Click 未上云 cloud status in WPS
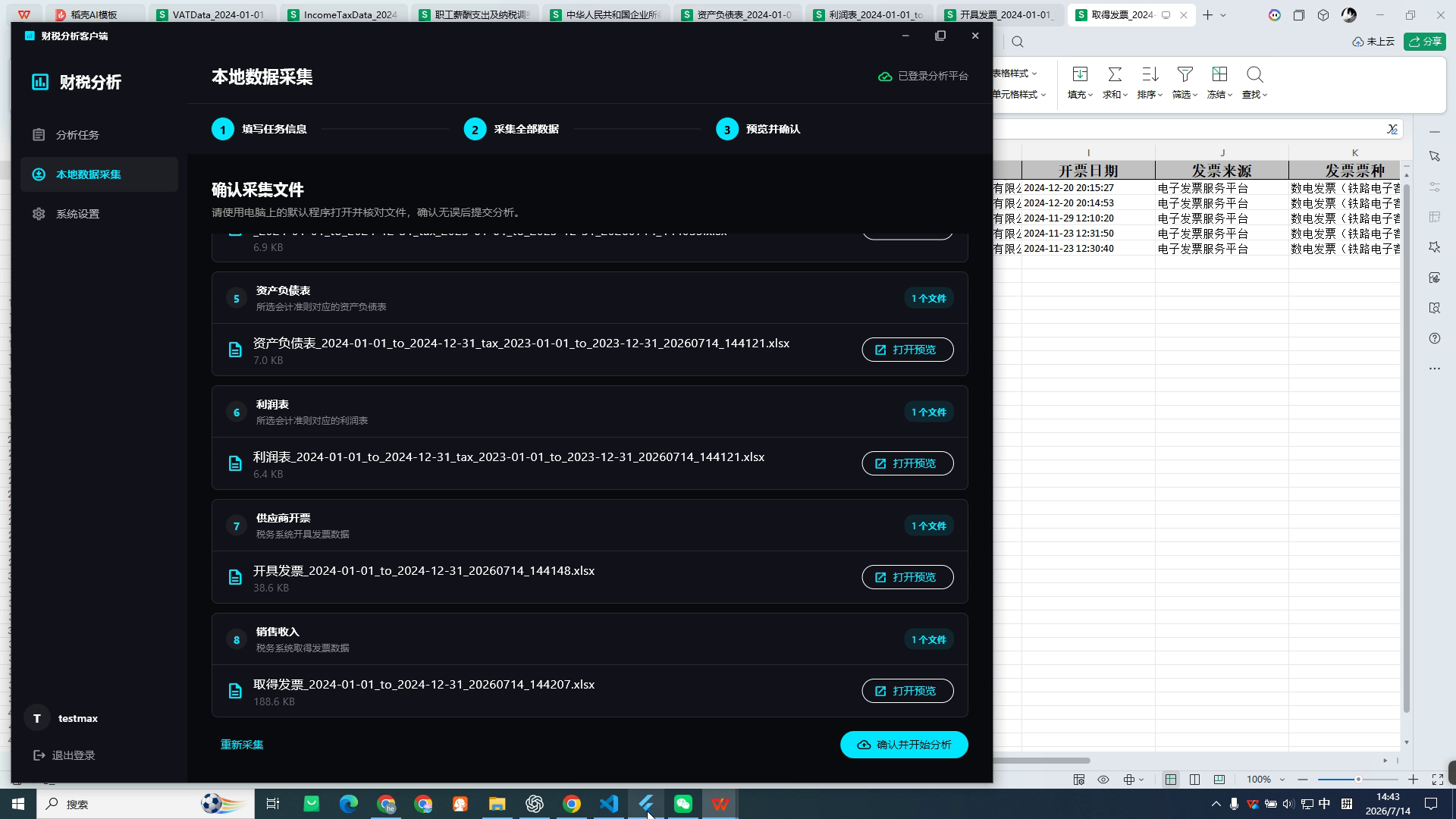This screenshot has width=1456, height=819. click(x=1373, y=42)
